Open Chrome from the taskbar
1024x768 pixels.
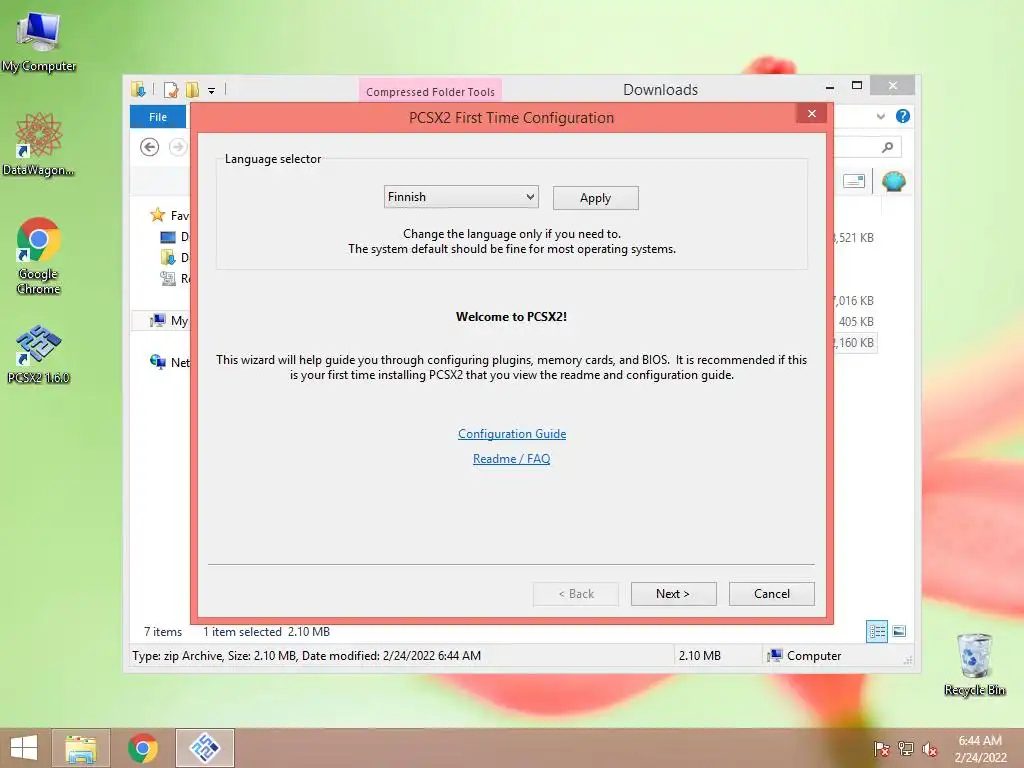point(142,748)
